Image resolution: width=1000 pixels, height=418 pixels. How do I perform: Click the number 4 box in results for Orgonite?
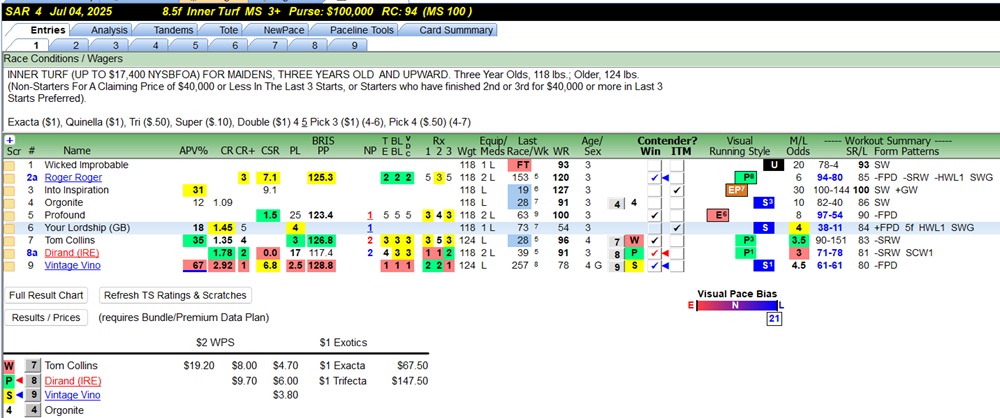pyautogui.click(x=33, y=410)
